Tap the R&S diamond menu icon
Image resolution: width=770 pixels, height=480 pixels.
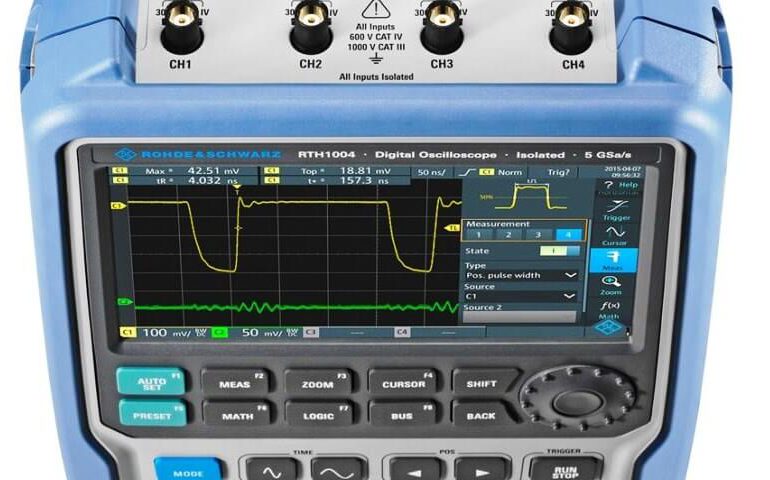607,328
